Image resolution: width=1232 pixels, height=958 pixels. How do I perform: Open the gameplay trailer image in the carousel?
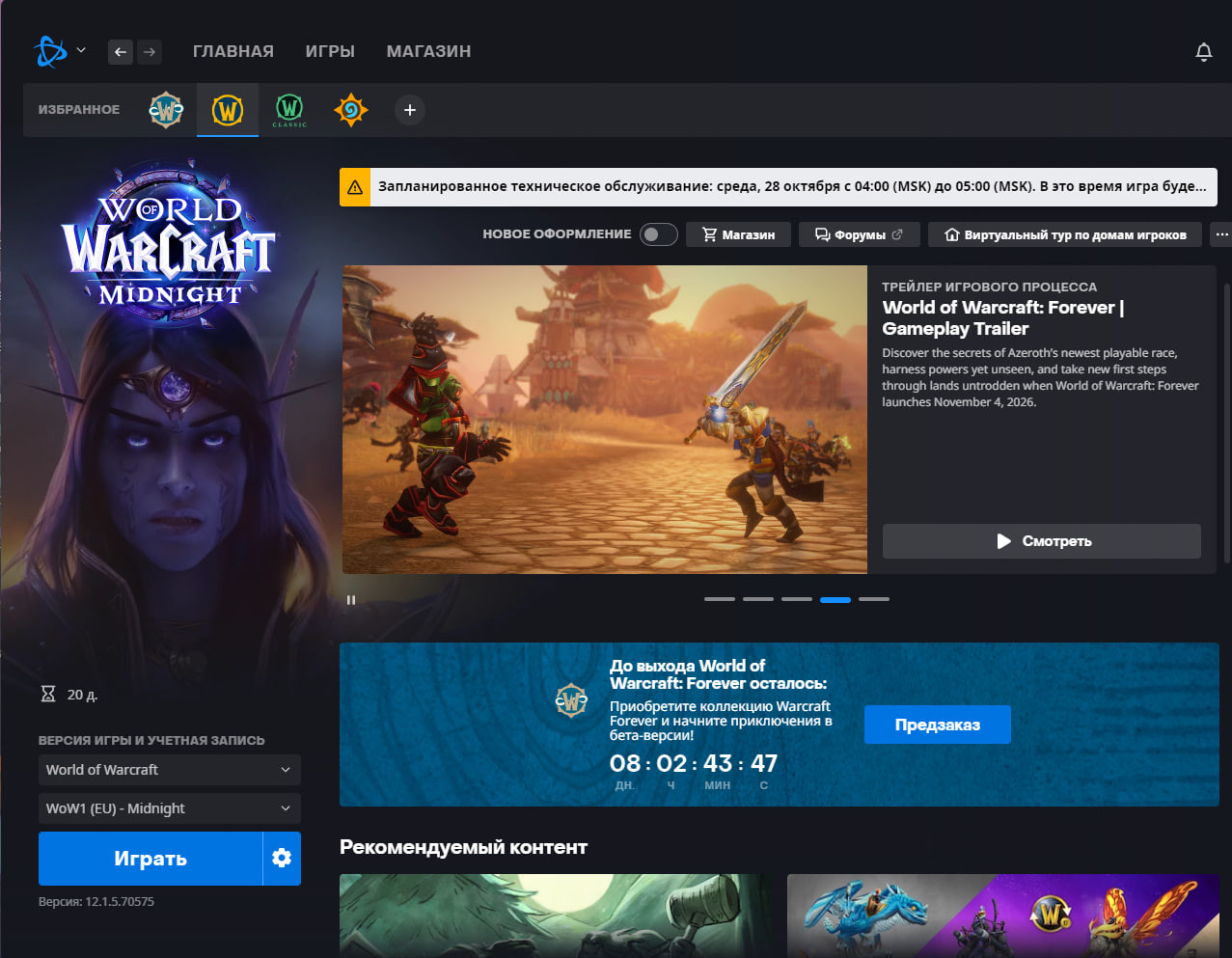point(605,420)
